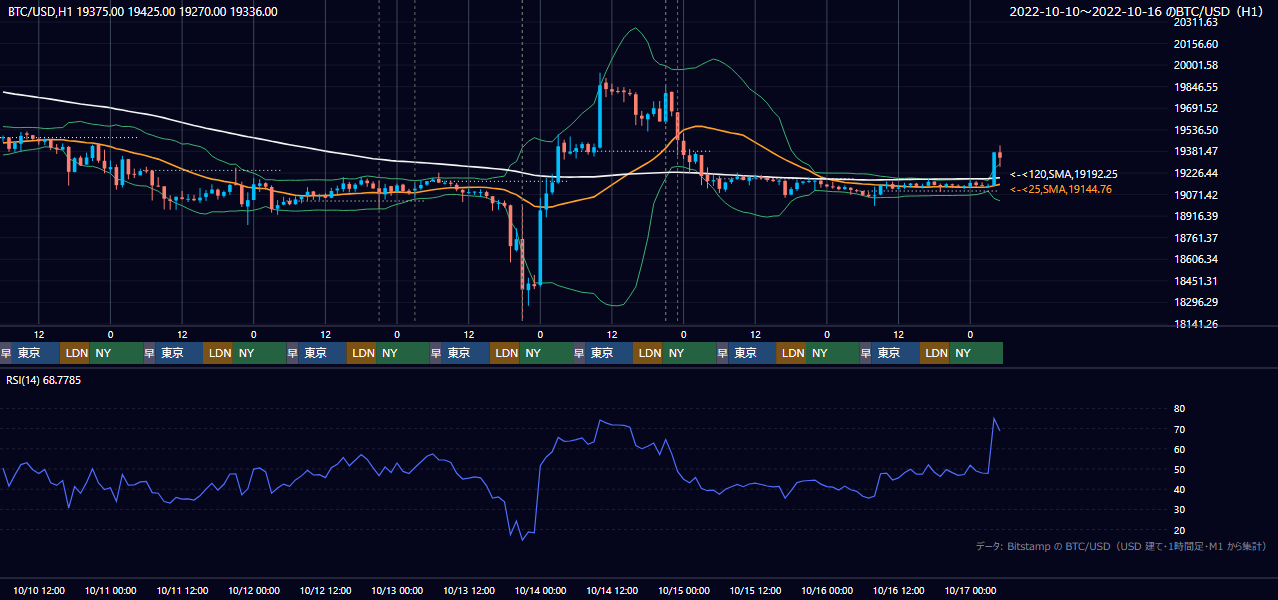
Task: Select the 19846.55 price axis label
Action: [x=1195, y=87]
